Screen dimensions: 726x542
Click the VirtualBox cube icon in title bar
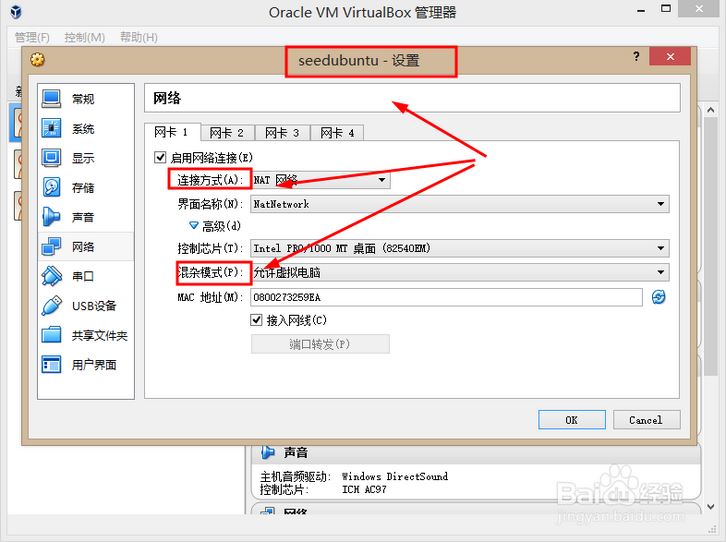[16, 12]
